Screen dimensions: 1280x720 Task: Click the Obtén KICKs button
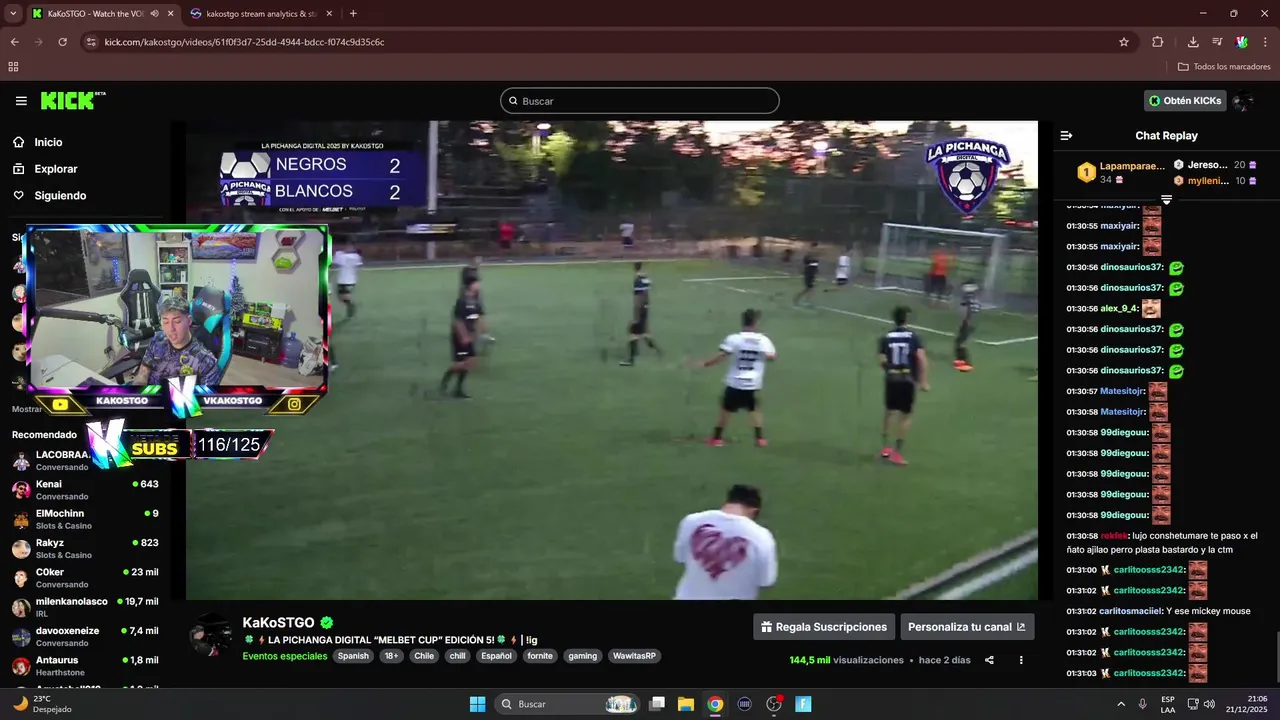pos(1185,101)
